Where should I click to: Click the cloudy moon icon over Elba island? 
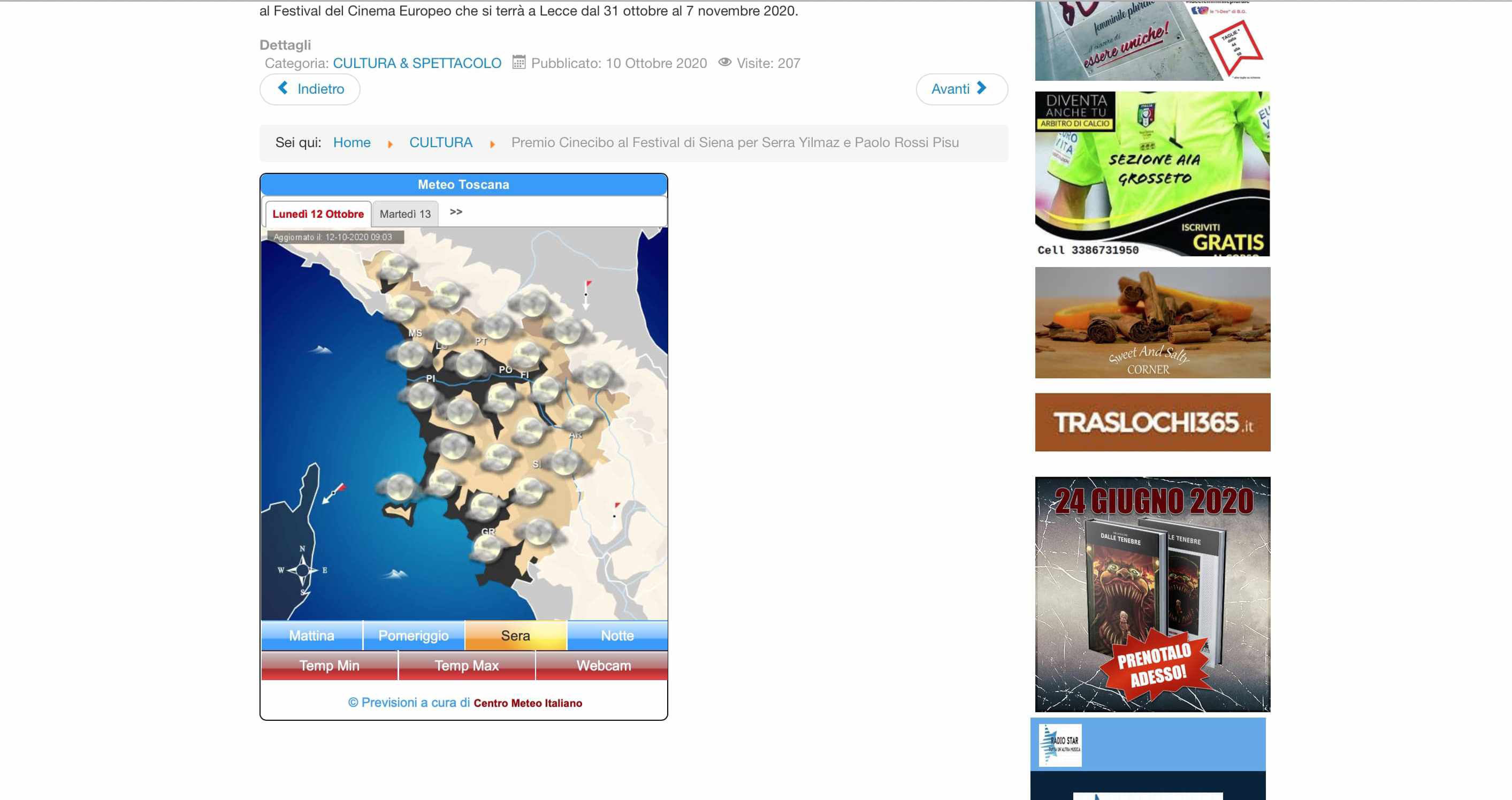[400, 487]
